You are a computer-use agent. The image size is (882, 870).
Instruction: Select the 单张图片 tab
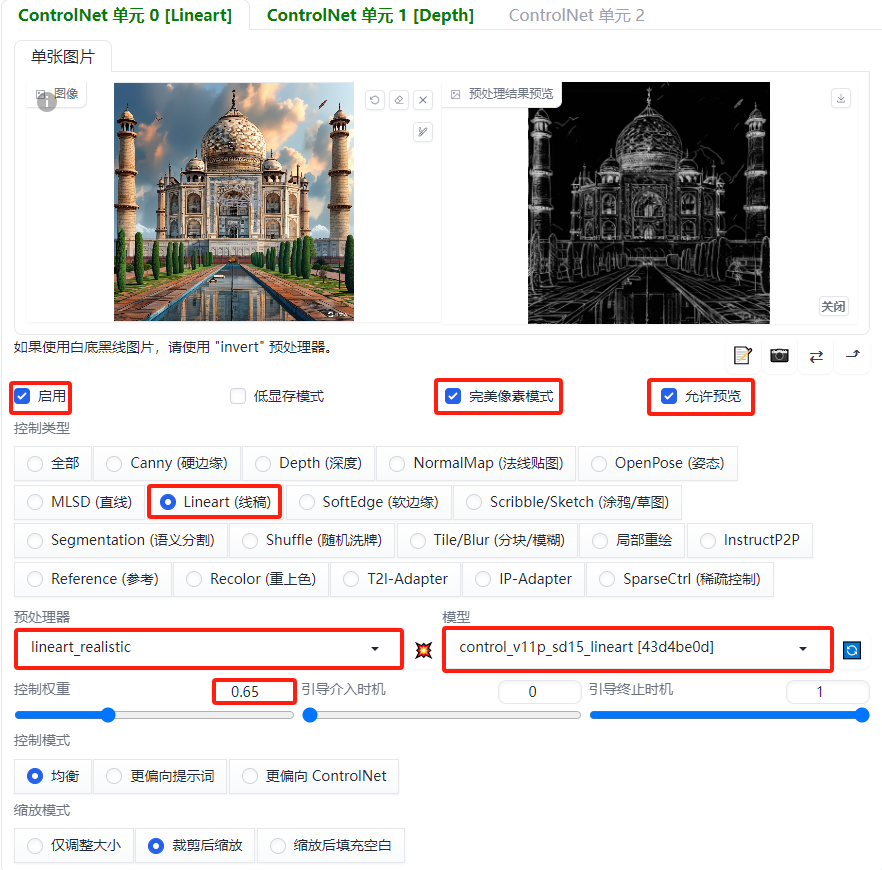(x=62, y=57)
